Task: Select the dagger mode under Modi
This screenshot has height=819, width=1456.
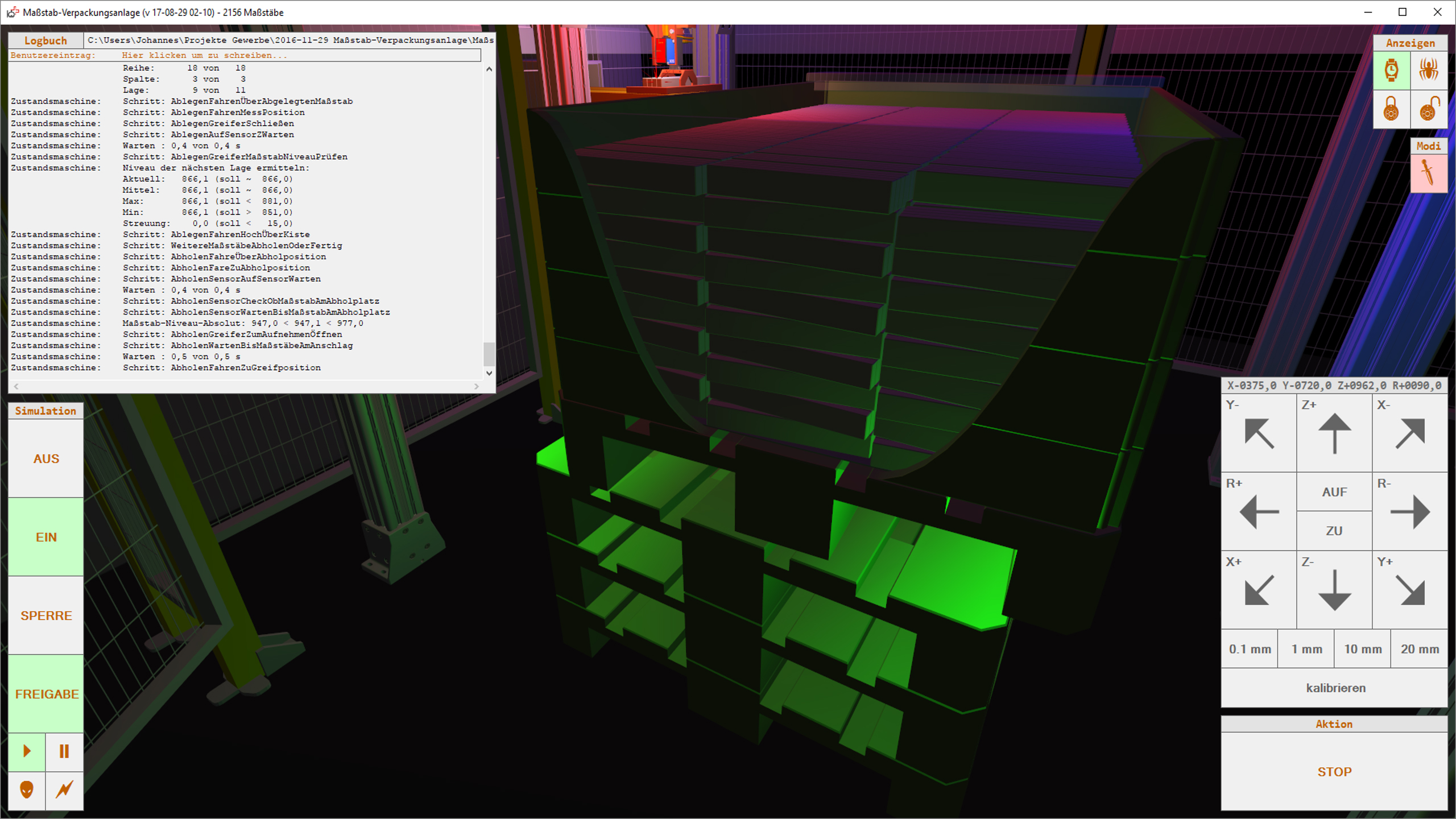Action: tap(1428, 173)
